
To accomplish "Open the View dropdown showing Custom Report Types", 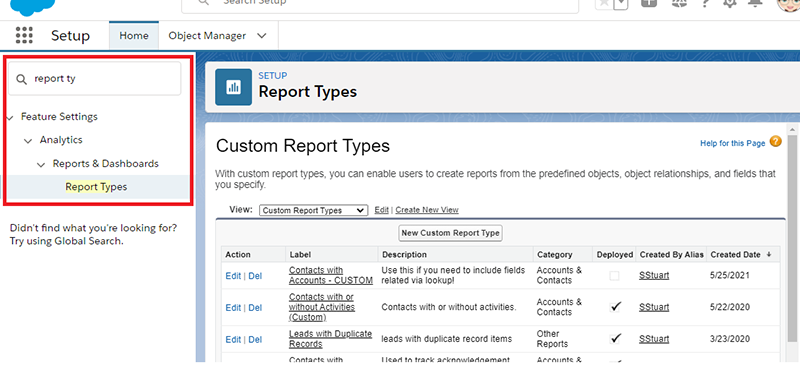I will [313, 210].
